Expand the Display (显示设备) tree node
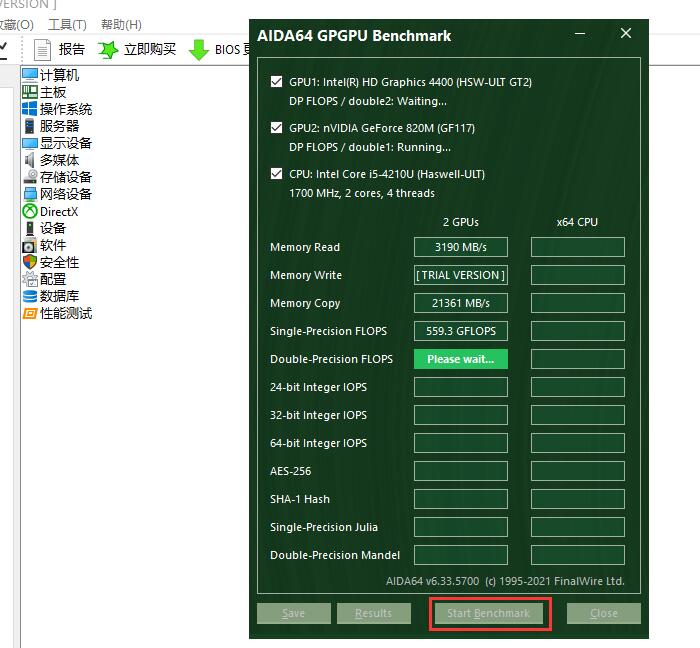The image size is (700, 648). click(x=65, y=143)
